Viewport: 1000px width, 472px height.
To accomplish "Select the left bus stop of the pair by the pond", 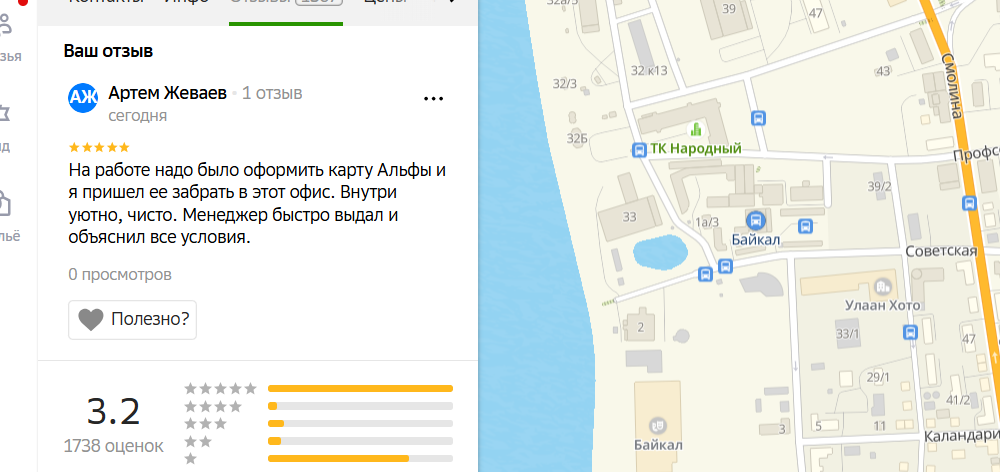I will (705, 274).
